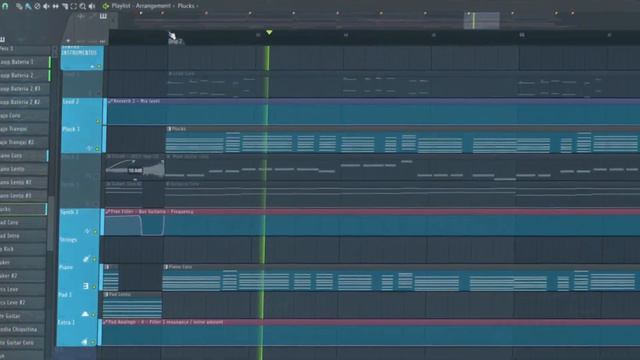Screen dimensions: 640x360
Task: Mute the Pad 1 track
Action: [93, 315]
